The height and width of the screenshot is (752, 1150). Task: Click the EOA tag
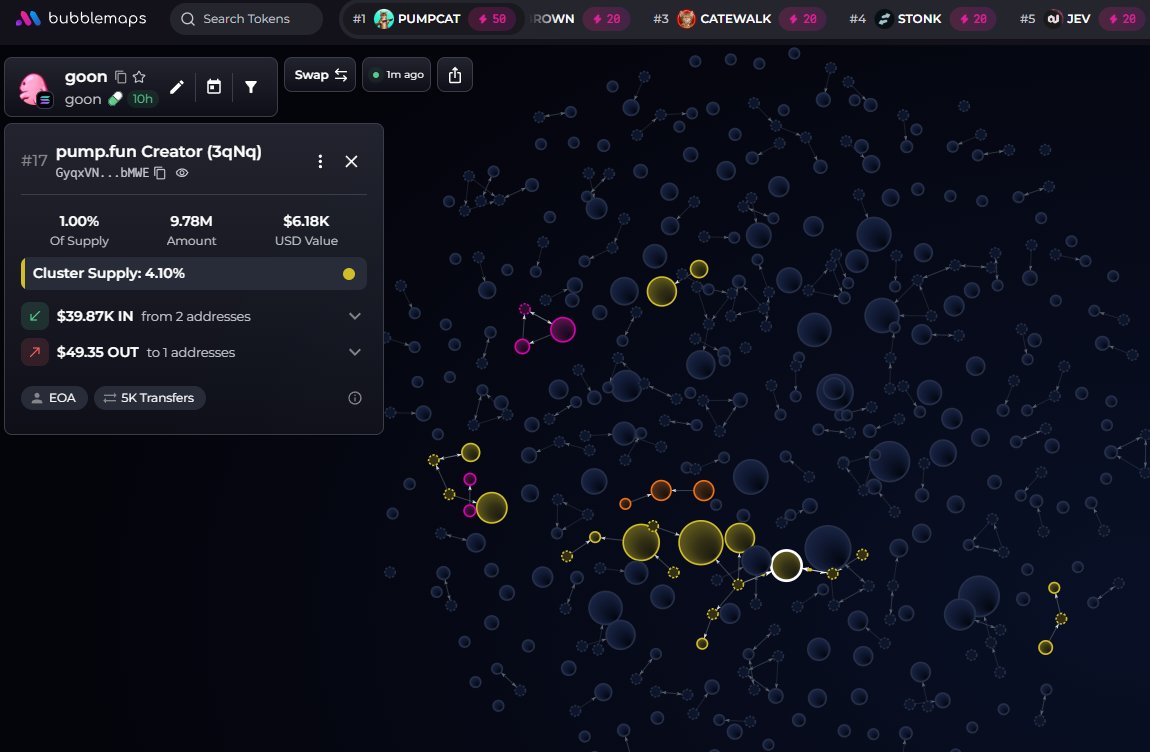[x=54, y=398]
